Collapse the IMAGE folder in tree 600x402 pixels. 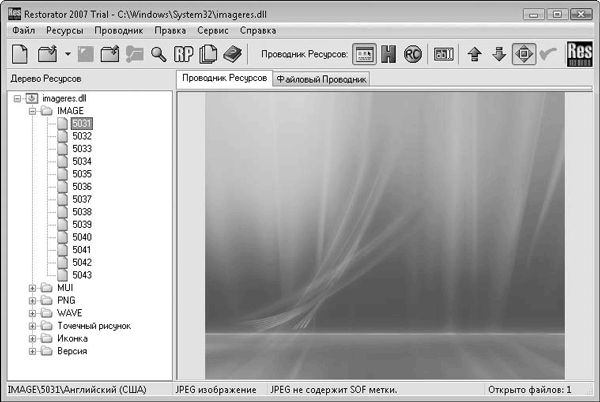[x=33, y=111]
